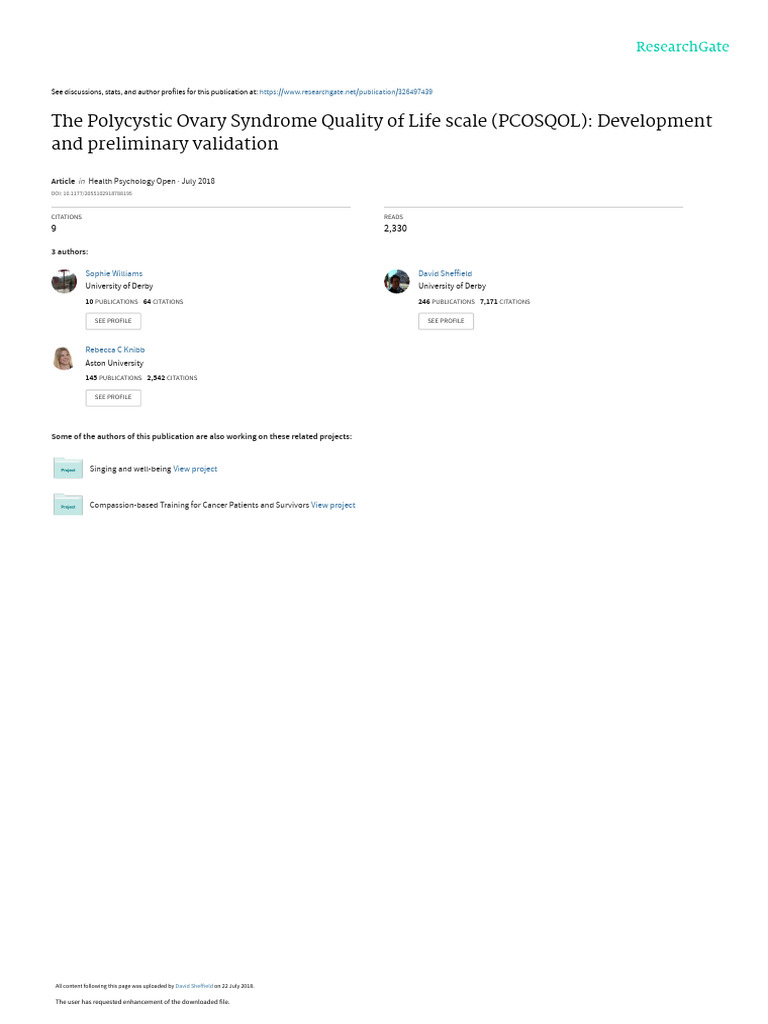The height and width of the screenshot is (1024, 768).
Task: Click David Sheffield link in upload footer
Action: [x=195, y=986]
